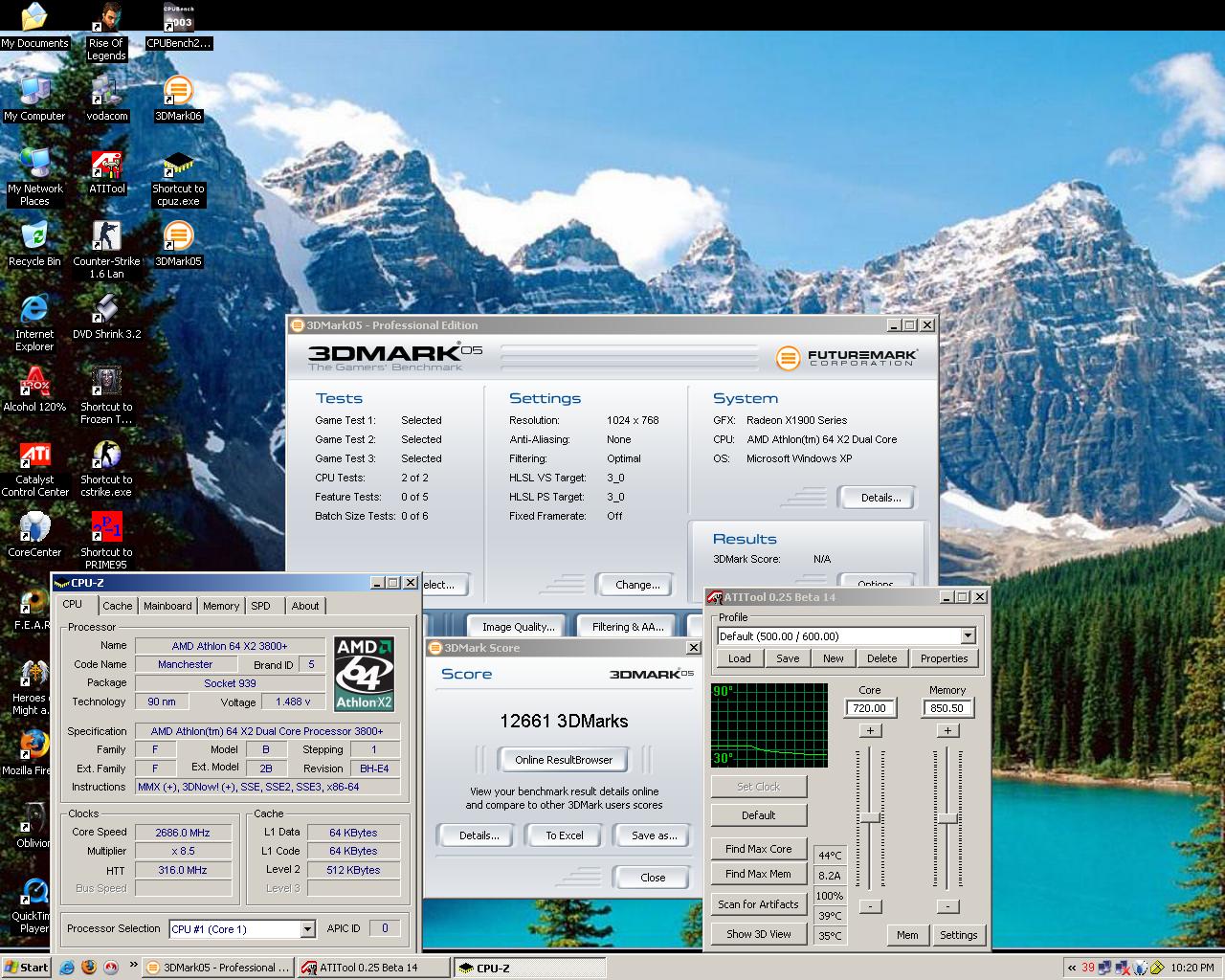Open the 3DMark06 desktop shortcut
Screen dimensions: 1225x980
[x=178, y=93]
